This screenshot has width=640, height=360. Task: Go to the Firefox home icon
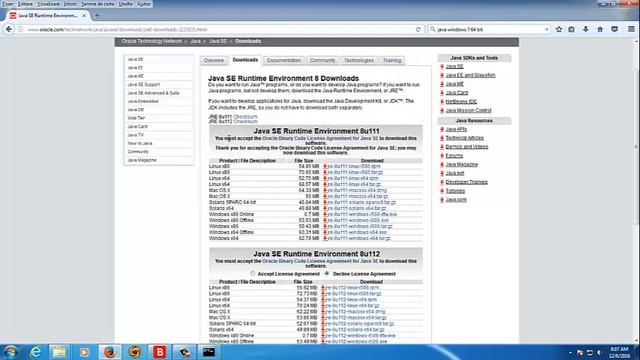(x=600, y=29)
